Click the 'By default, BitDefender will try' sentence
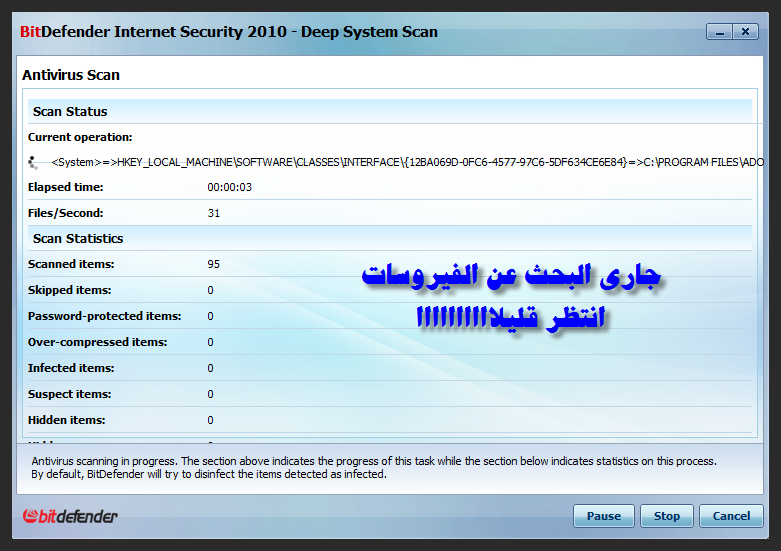 coord(209,474)
